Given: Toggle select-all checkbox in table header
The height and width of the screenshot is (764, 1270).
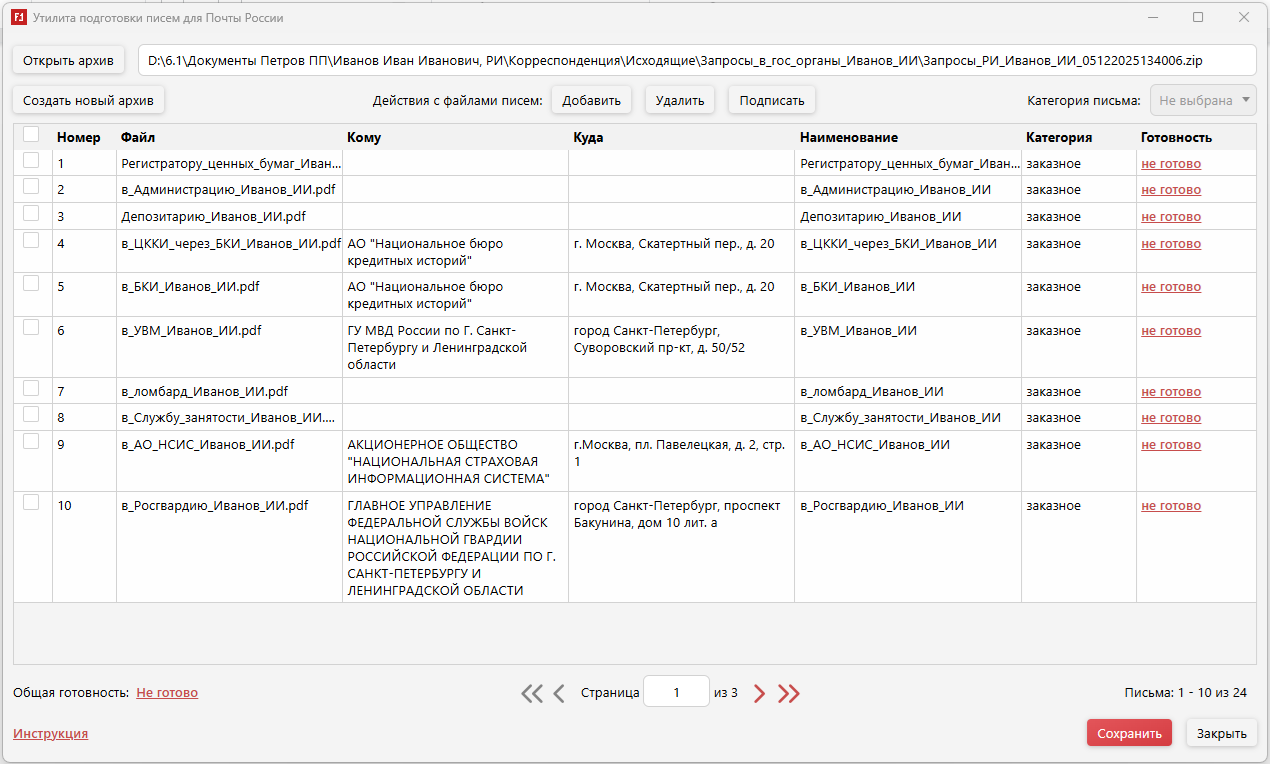Looking at the screenshot, I should click(x=31, y=135).
